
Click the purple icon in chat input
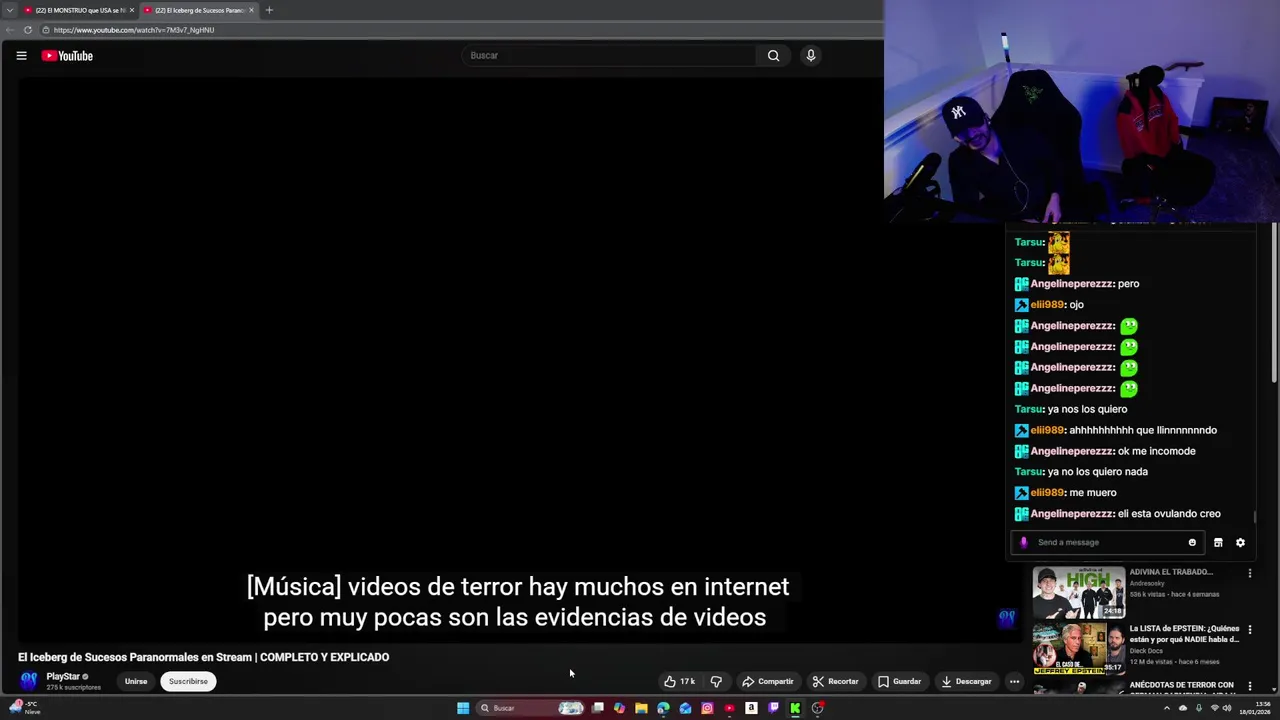pyautogui.click(x=1023, y=542)
